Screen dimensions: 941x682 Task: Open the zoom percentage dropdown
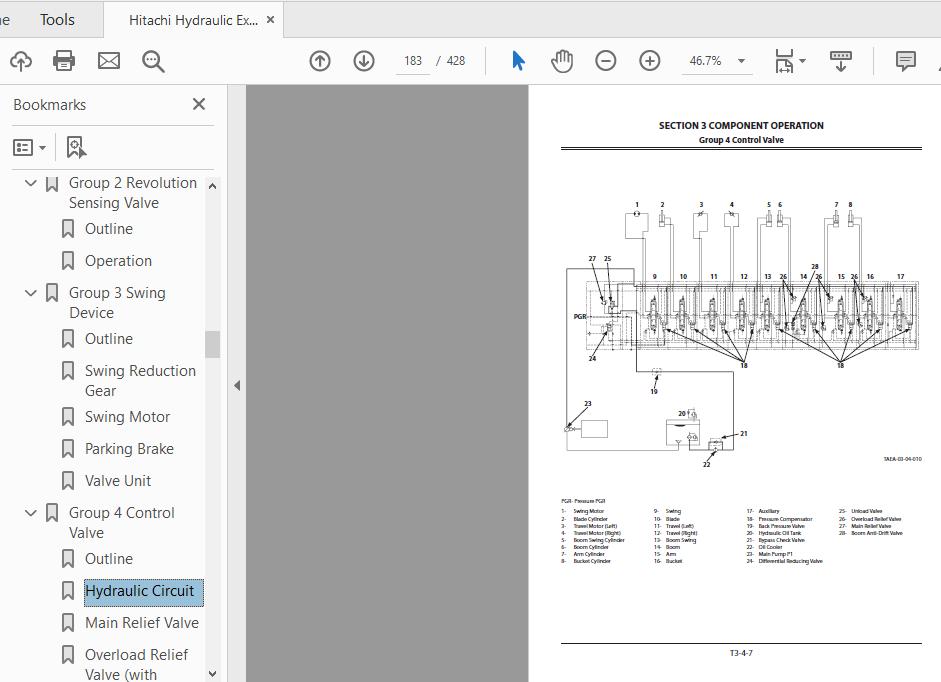[739, 60]
